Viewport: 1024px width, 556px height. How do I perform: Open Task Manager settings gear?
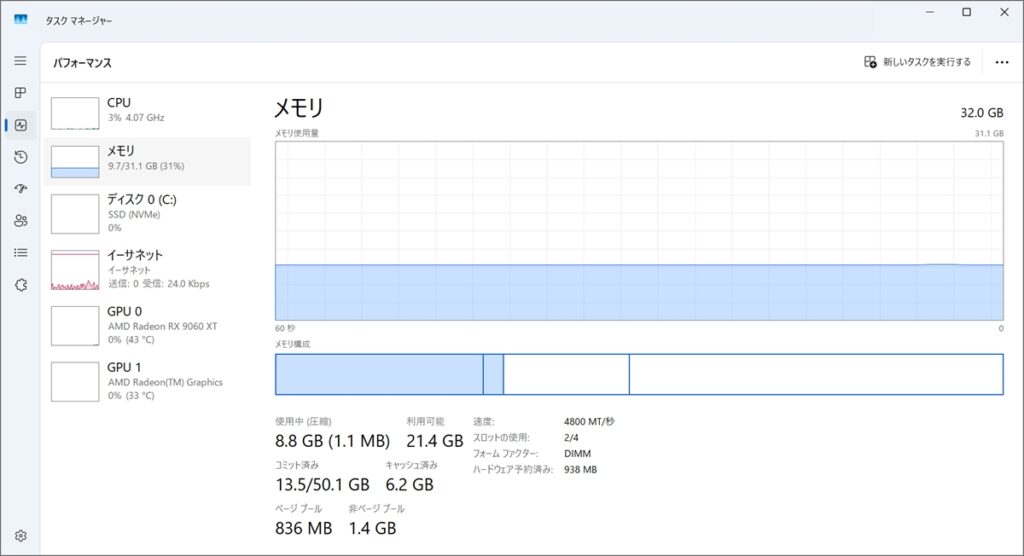20,536
